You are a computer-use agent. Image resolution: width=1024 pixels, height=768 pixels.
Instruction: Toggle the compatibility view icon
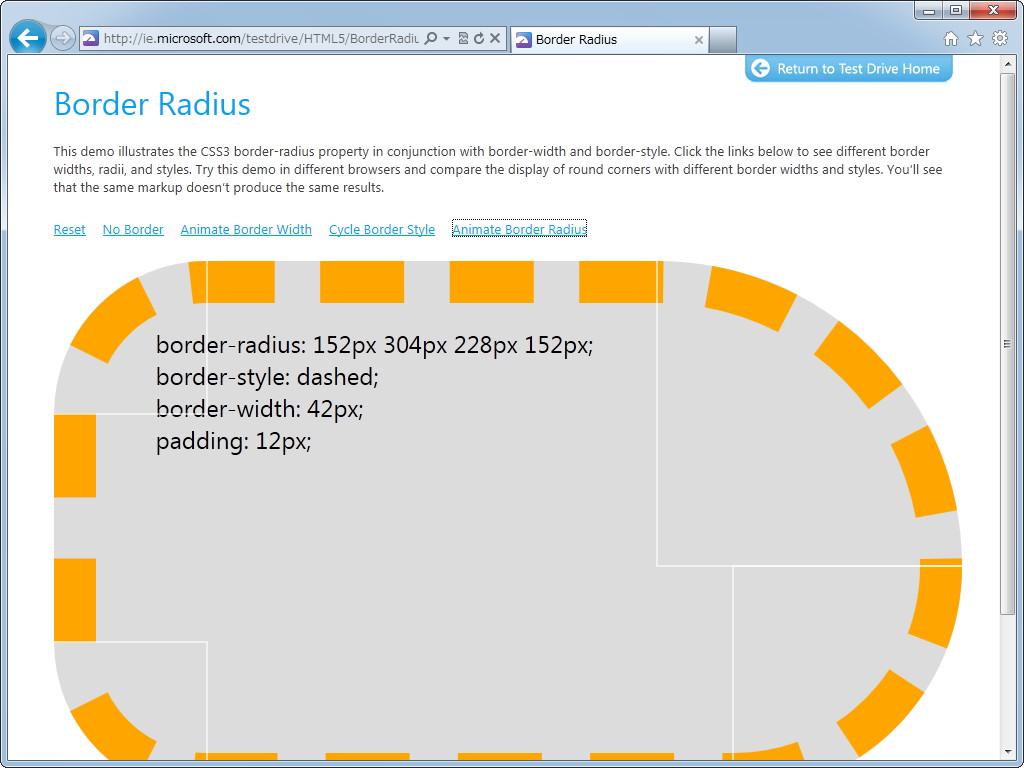coord(463,39)
